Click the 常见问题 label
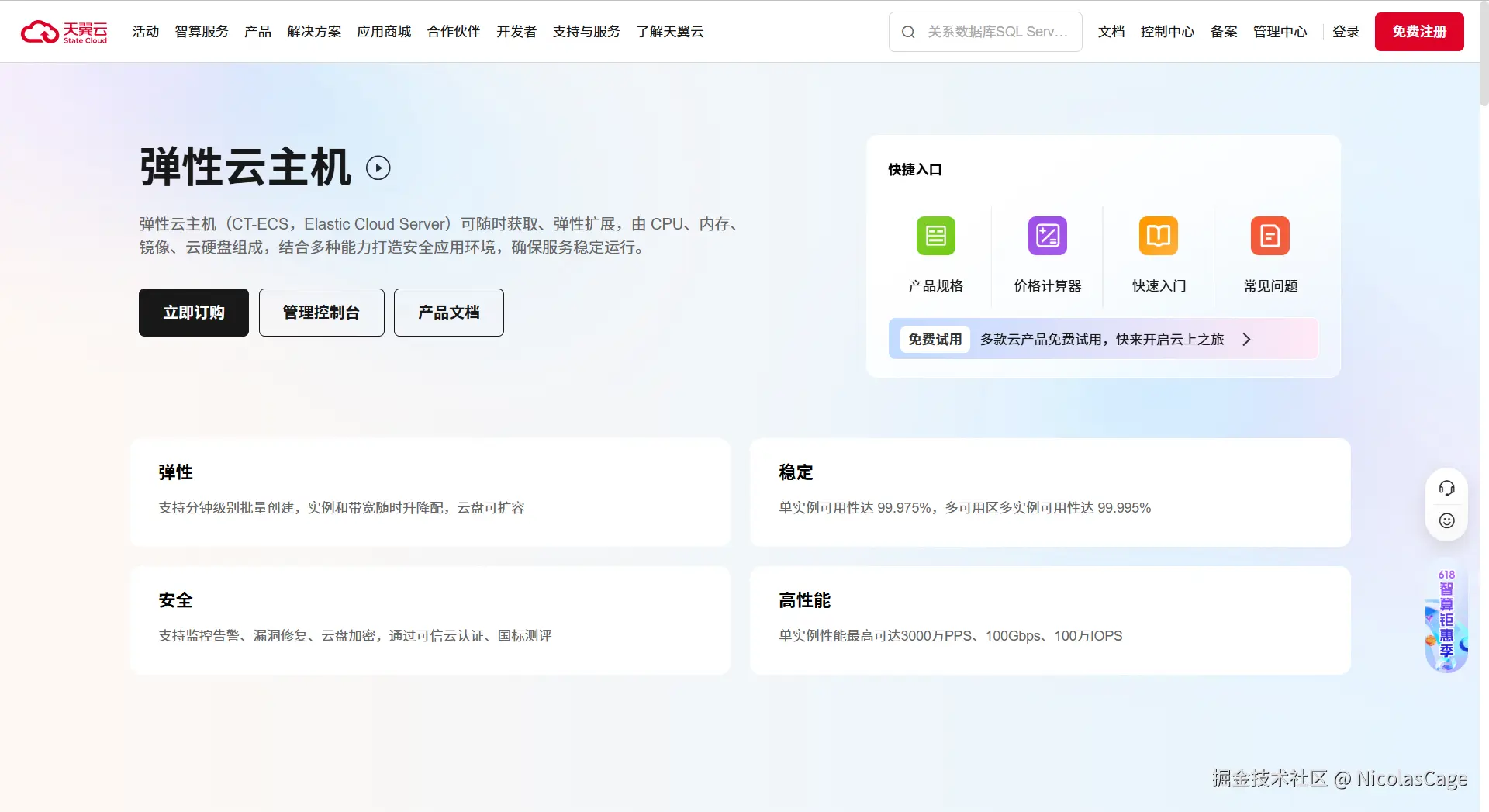 [x=1270, y=286]
